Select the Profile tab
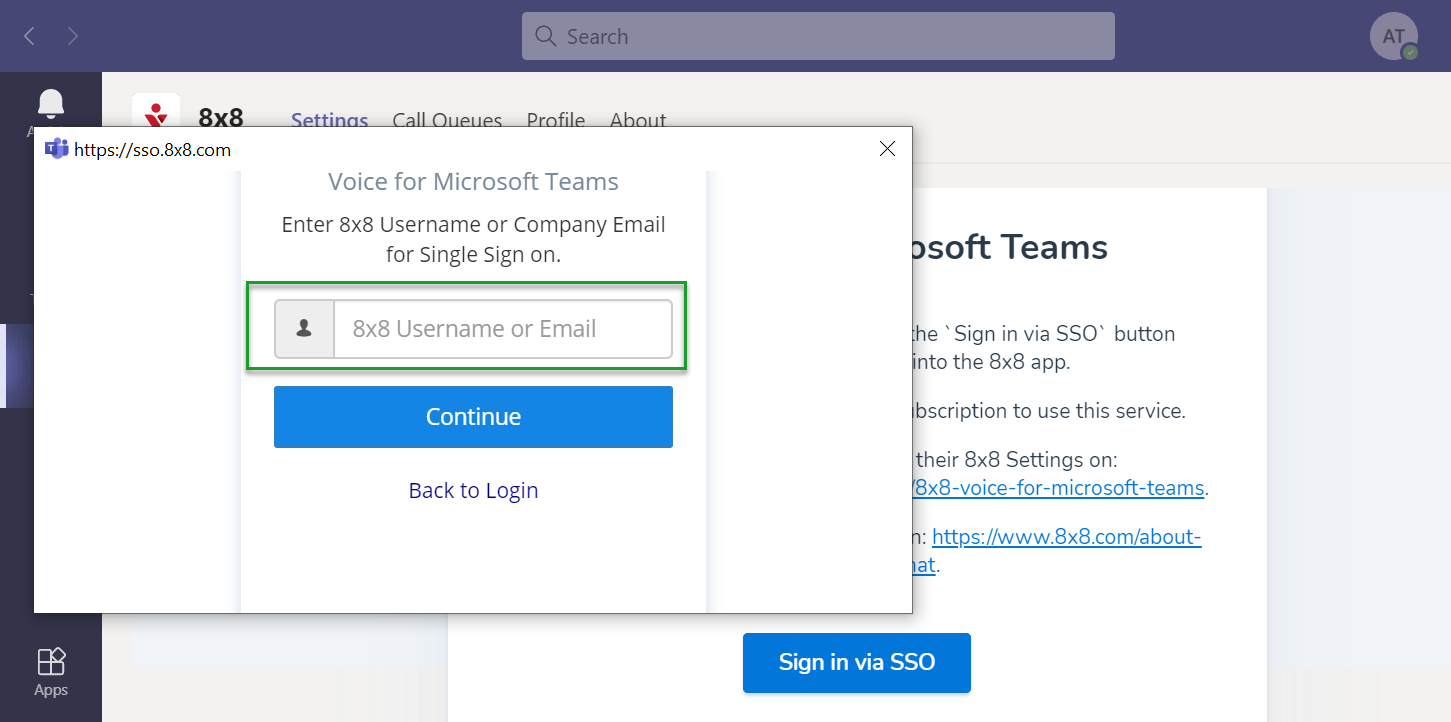Image resolution: width=1451 pixels, height=722 pixels. coord(555,120)
